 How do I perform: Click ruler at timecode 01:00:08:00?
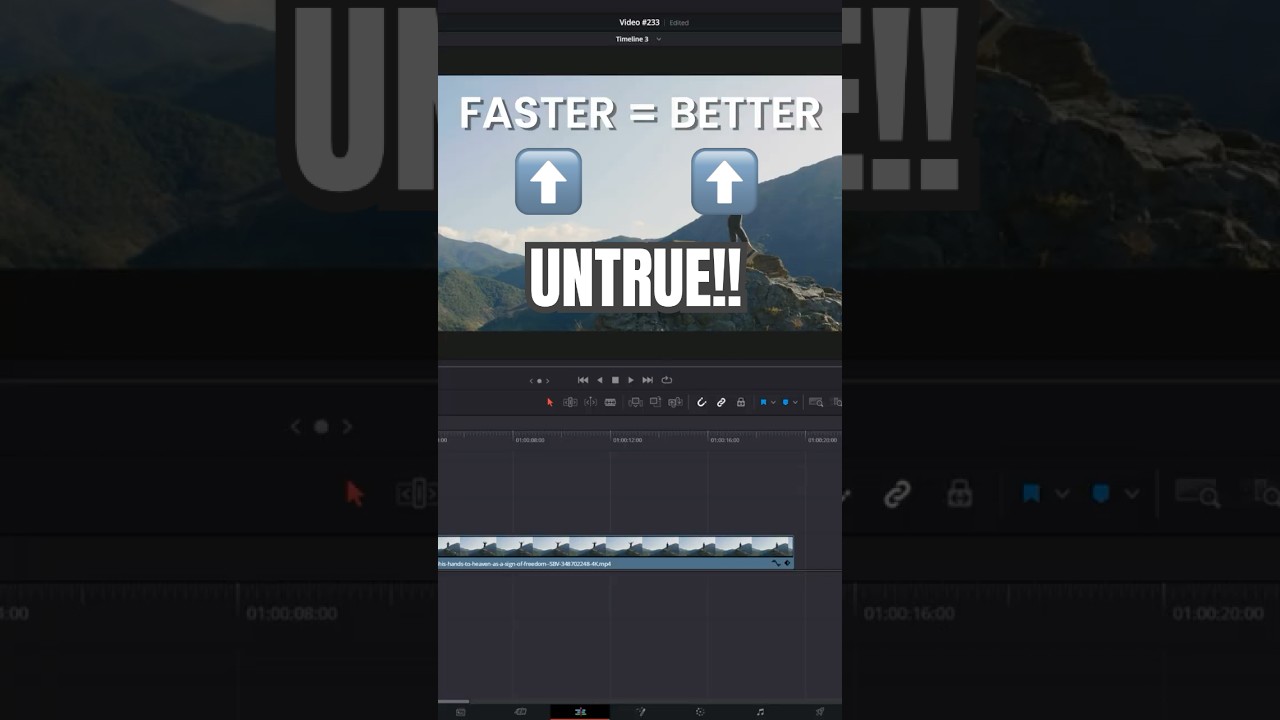click(x=530, y=440)
